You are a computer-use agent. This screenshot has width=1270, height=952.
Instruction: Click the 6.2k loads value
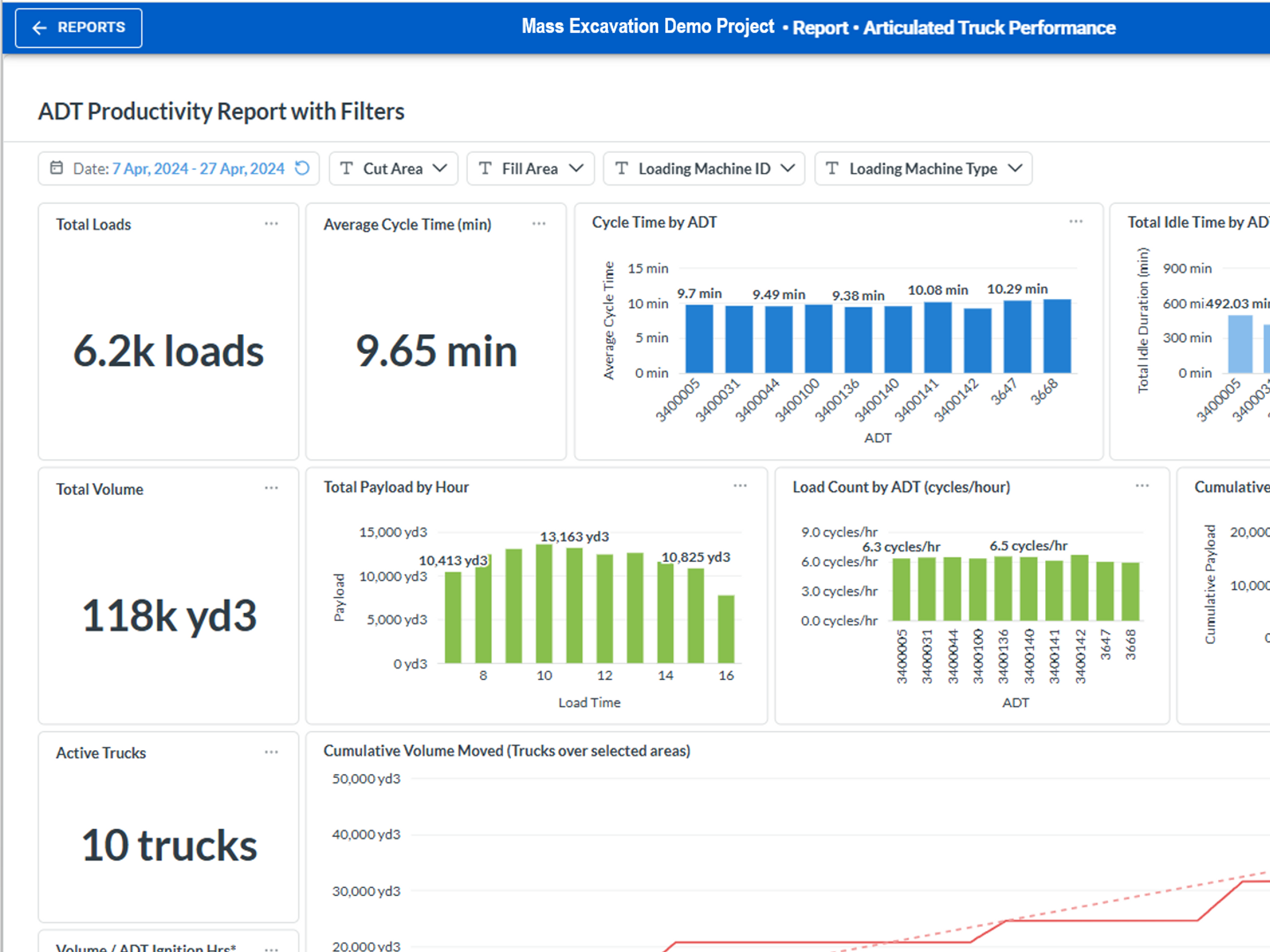coord(168,351)
